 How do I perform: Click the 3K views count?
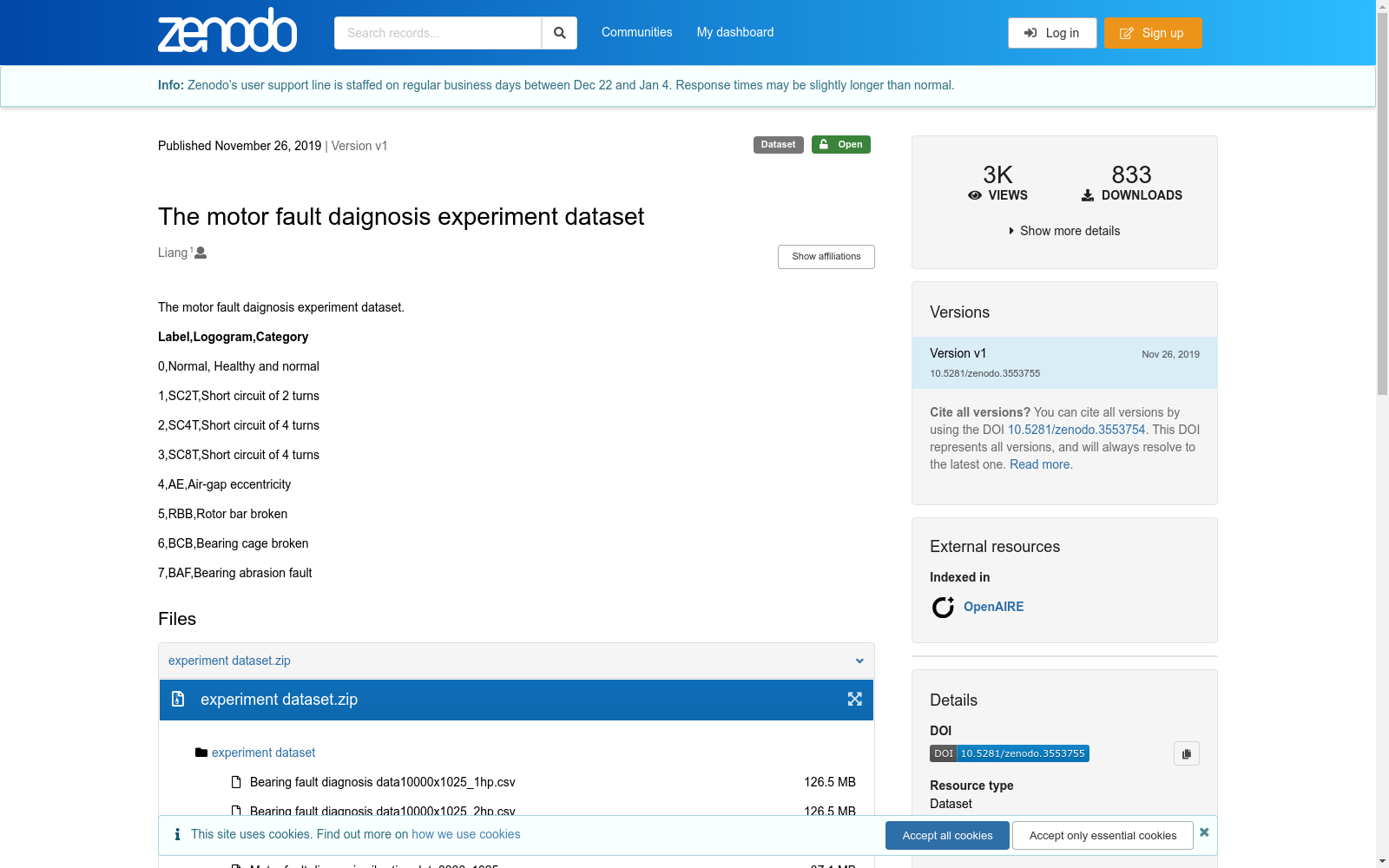tap(997, 174)
